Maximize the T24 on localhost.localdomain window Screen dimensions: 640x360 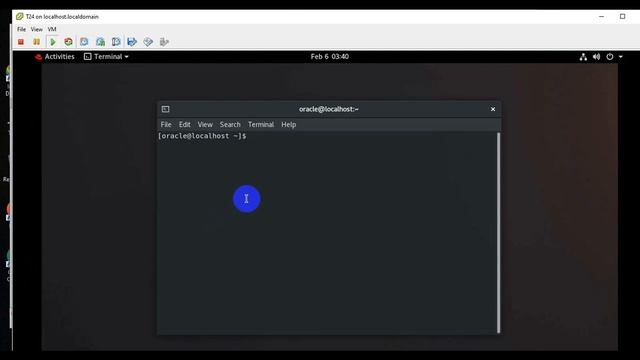pyautogui.click(x=622, y=16)
